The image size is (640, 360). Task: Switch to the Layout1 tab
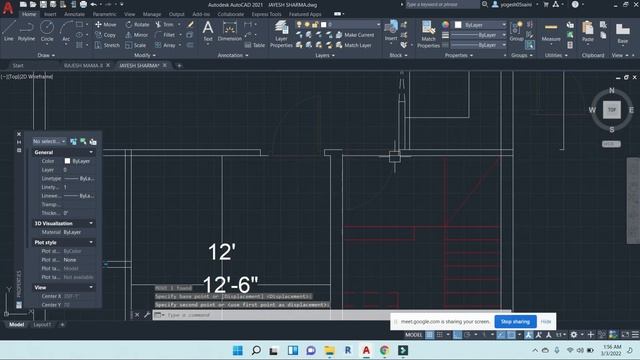click(42, 324)
